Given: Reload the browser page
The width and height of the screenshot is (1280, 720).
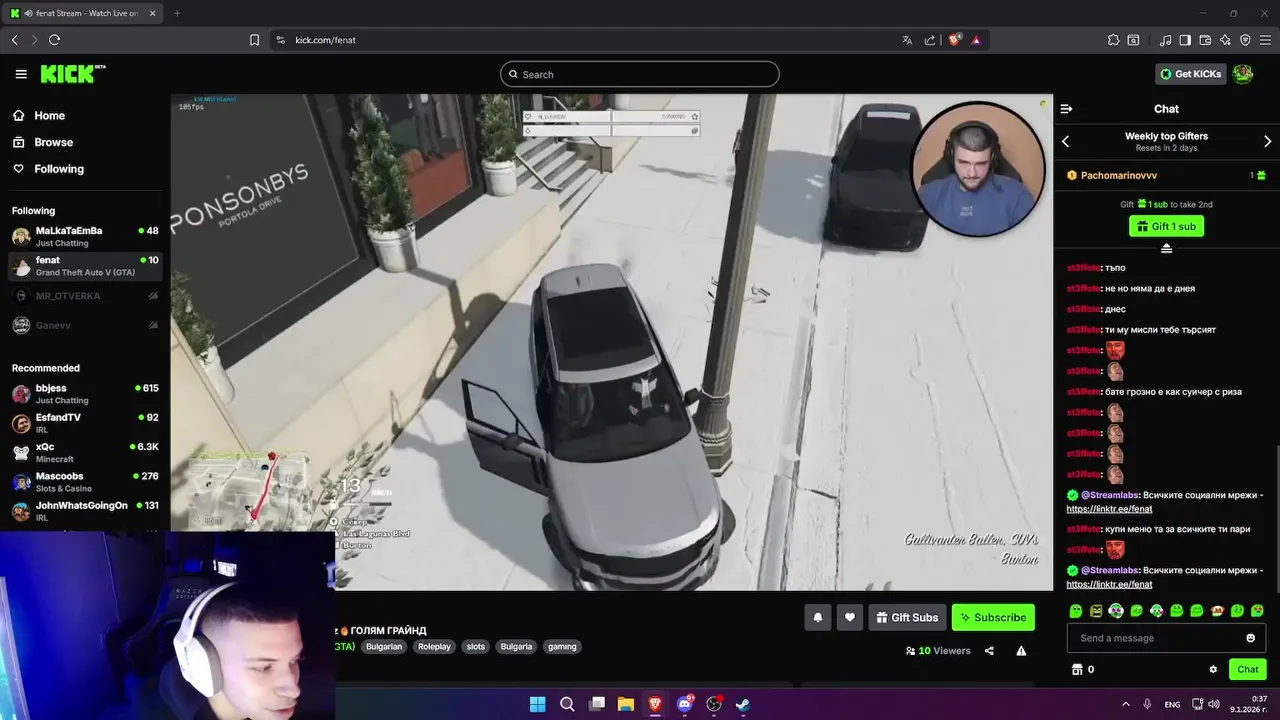Looking at the screenshot, I should [x=54, y=40].
